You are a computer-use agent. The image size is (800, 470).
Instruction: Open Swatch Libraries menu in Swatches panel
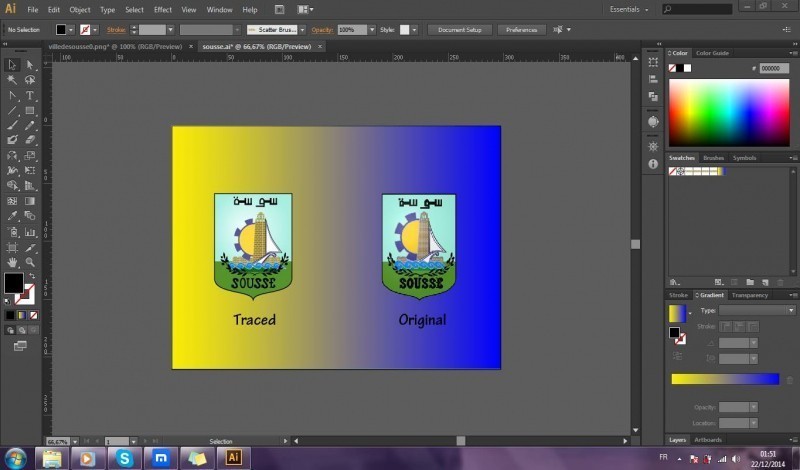[x=674, y=282]
